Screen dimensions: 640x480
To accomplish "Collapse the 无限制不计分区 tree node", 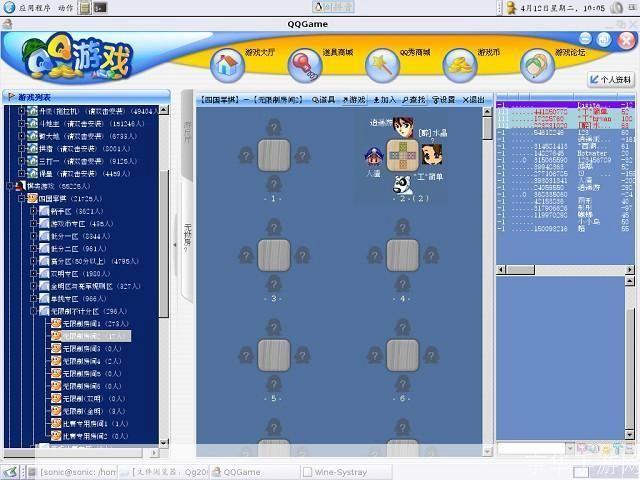I will point(34,311).
